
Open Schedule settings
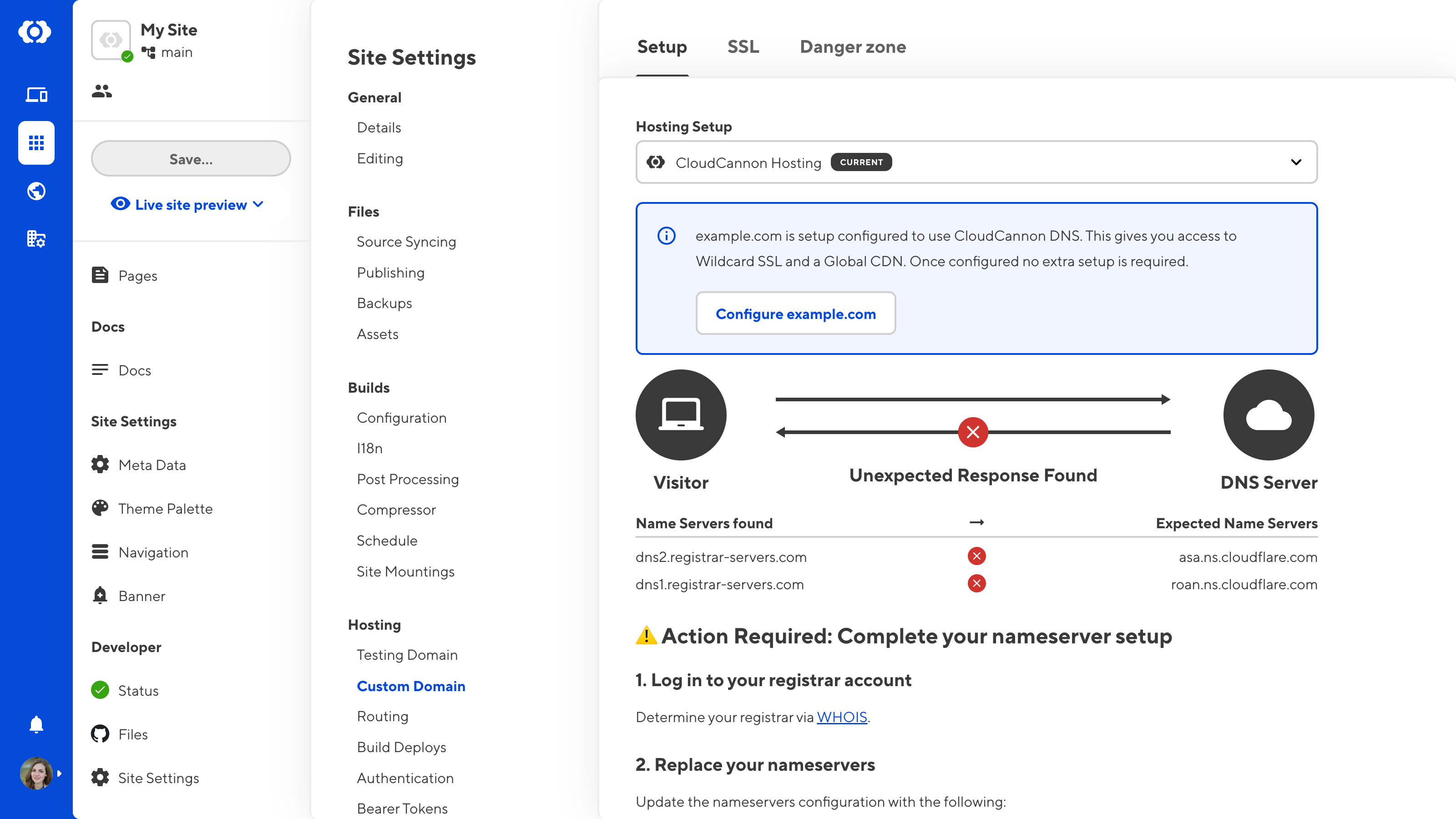pyautogui.click(x=387, y=541)
